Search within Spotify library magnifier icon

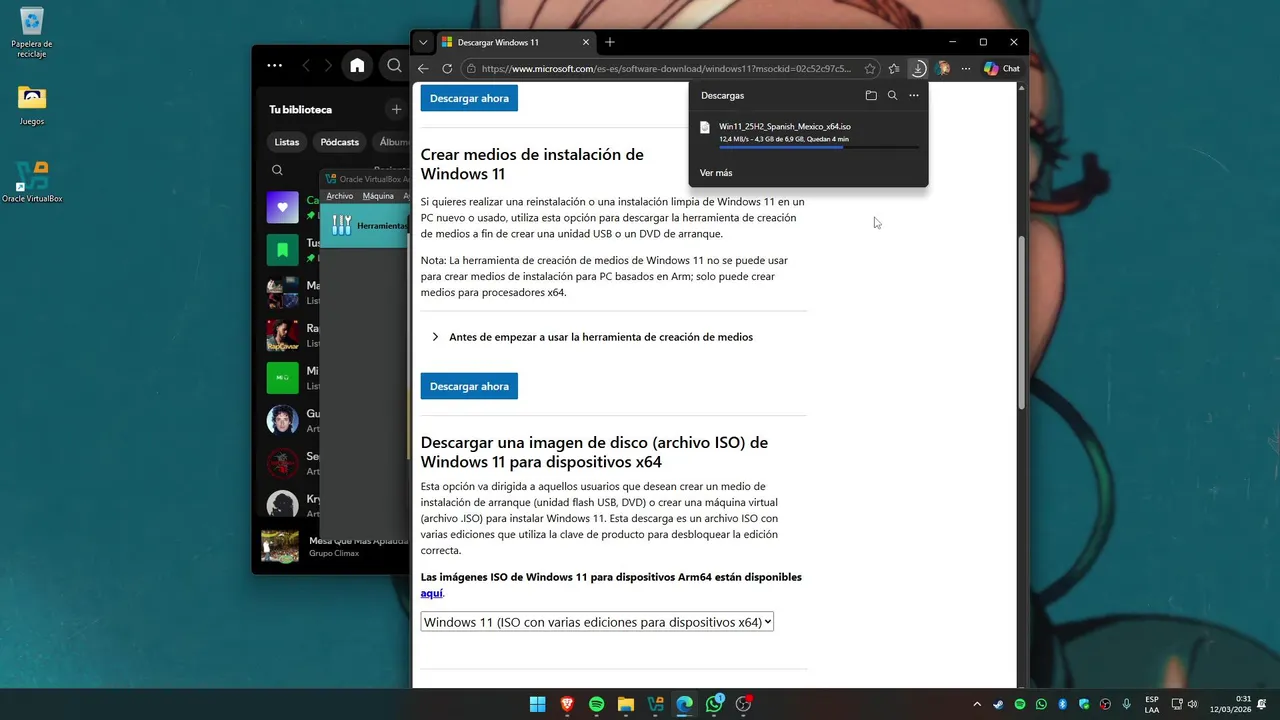click(x=277, y=170)
